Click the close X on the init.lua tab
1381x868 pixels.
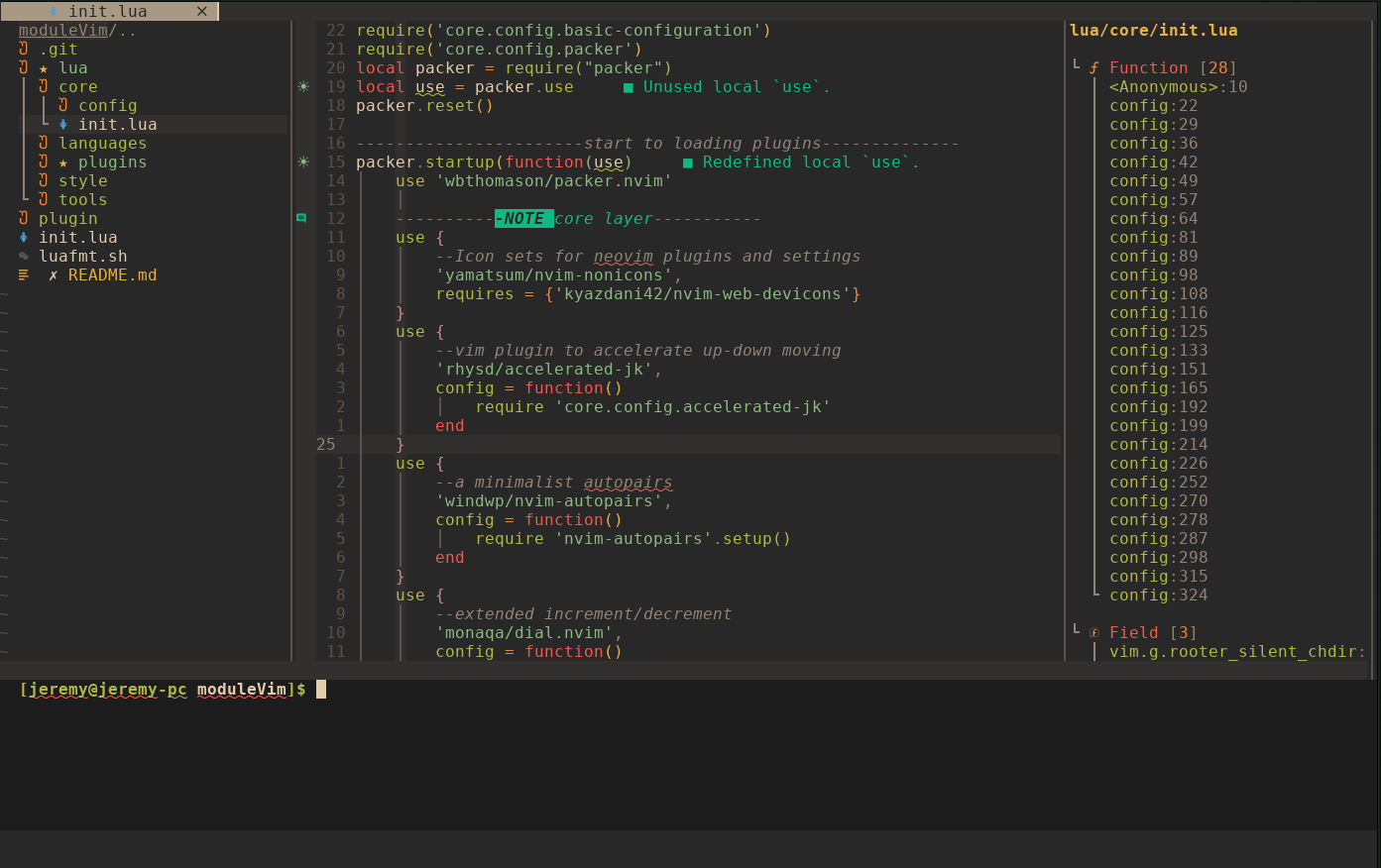click(x=202, y=12)
